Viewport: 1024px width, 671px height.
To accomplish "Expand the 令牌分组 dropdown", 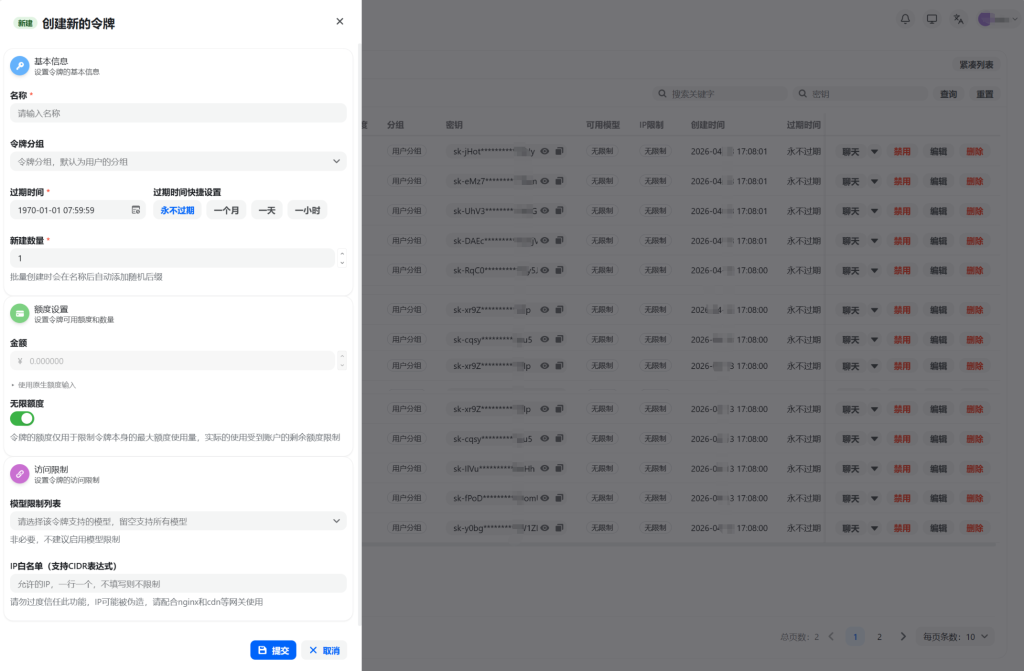I will coord(178,161).
